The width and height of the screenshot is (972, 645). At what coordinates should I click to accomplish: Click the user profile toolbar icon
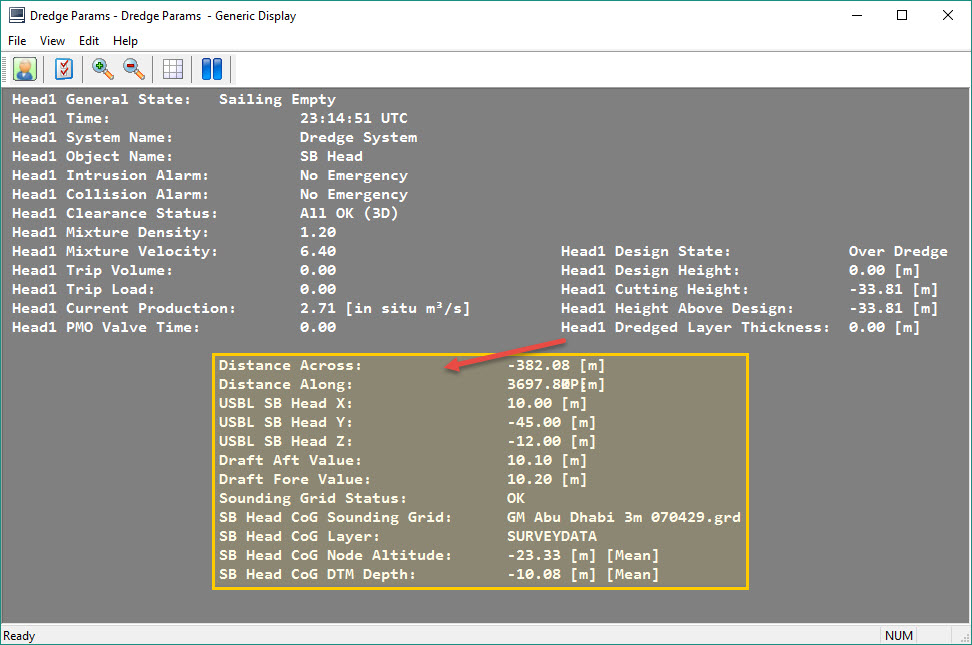pos(25,69)
